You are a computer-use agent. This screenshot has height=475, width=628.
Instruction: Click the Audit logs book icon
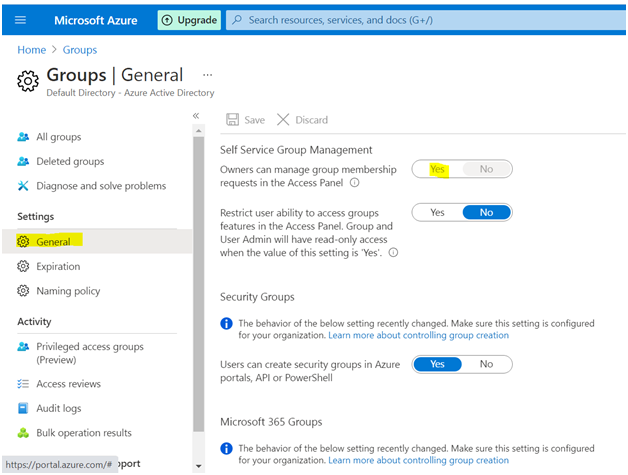23,408
